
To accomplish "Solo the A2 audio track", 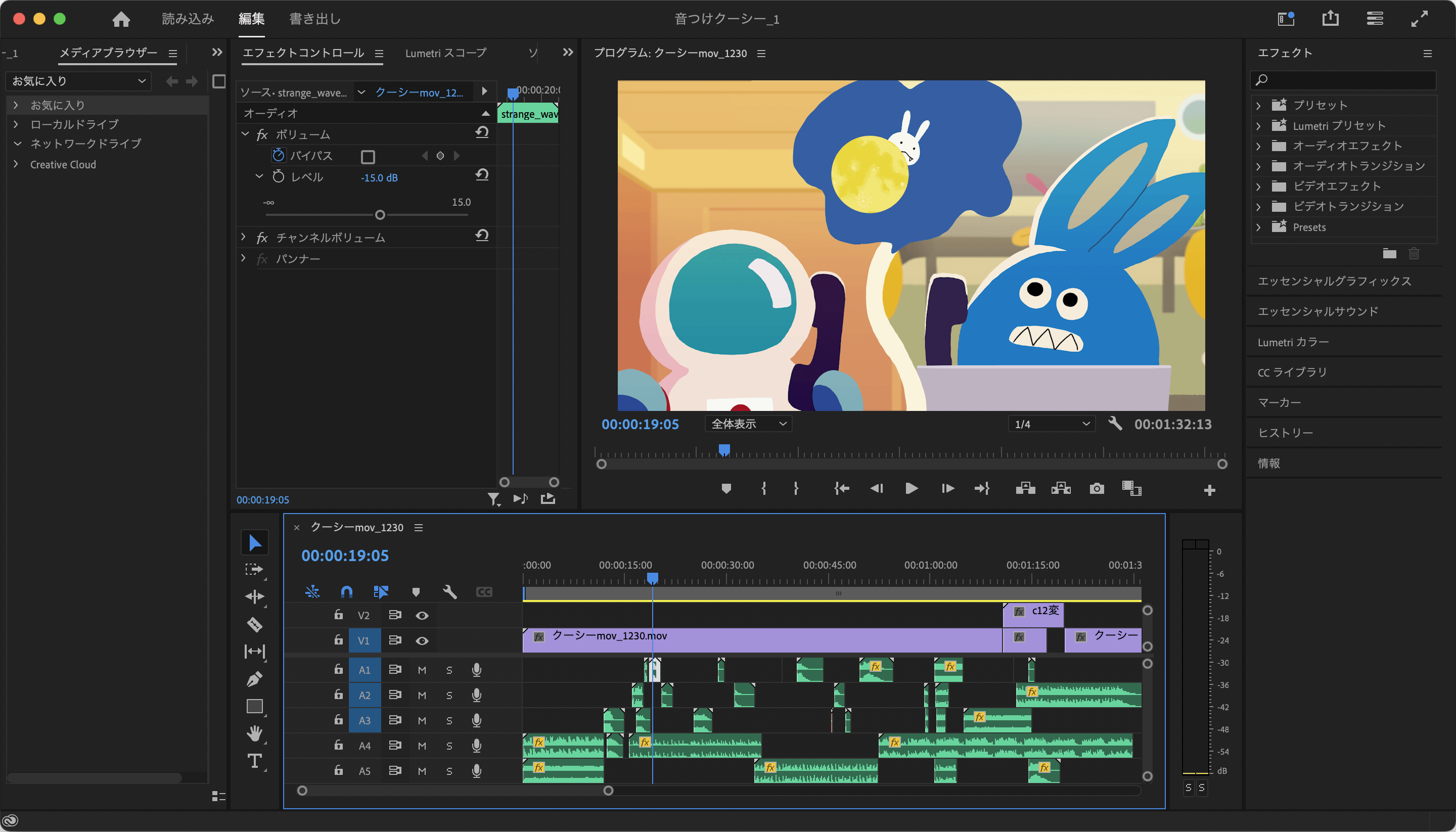I will 449,695.
